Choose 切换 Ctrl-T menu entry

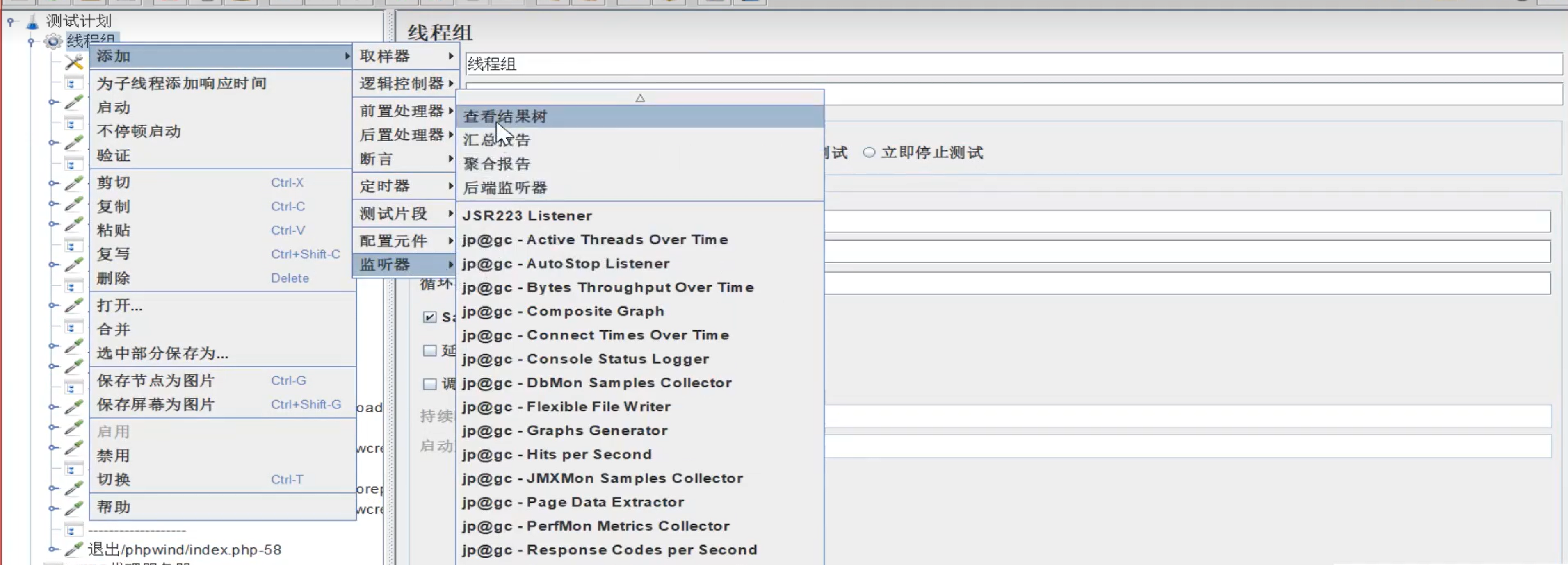click(222, 479)
